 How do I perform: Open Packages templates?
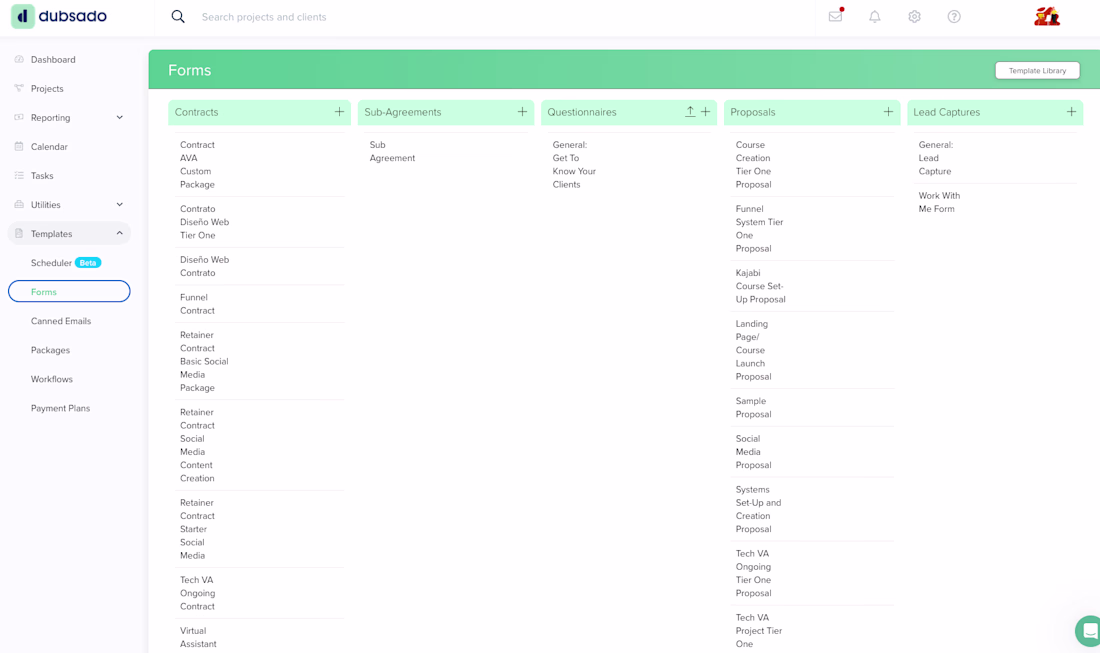click(x=51, y=350)
